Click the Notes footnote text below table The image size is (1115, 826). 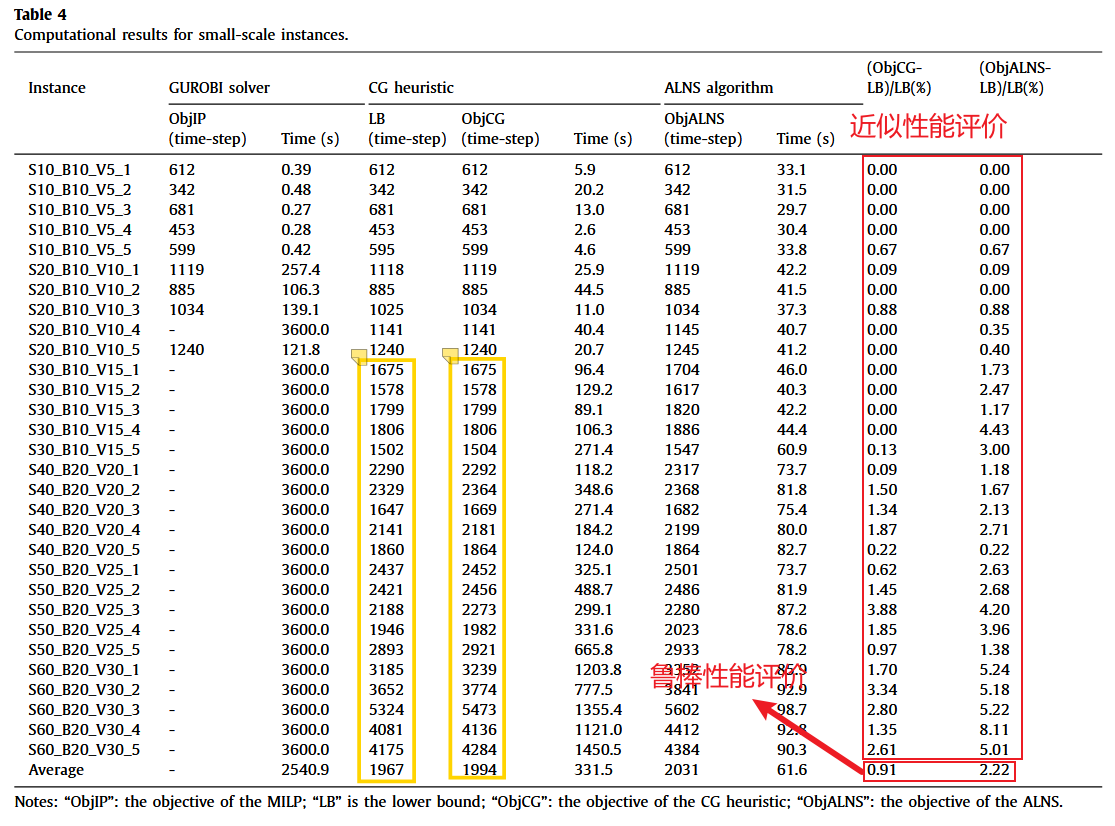tap(538, 802)
